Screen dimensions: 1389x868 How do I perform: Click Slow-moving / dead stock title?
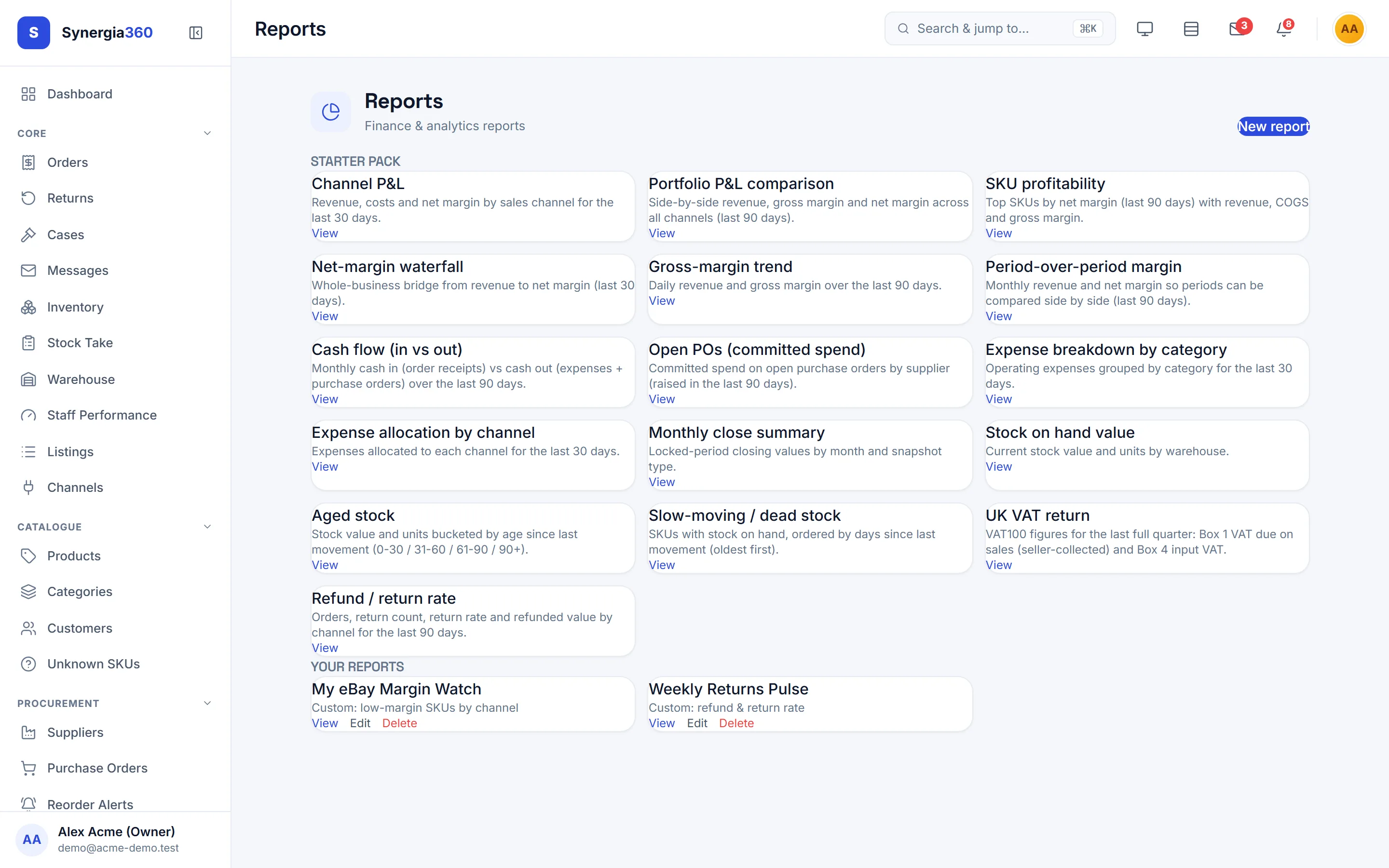point(745,515)
